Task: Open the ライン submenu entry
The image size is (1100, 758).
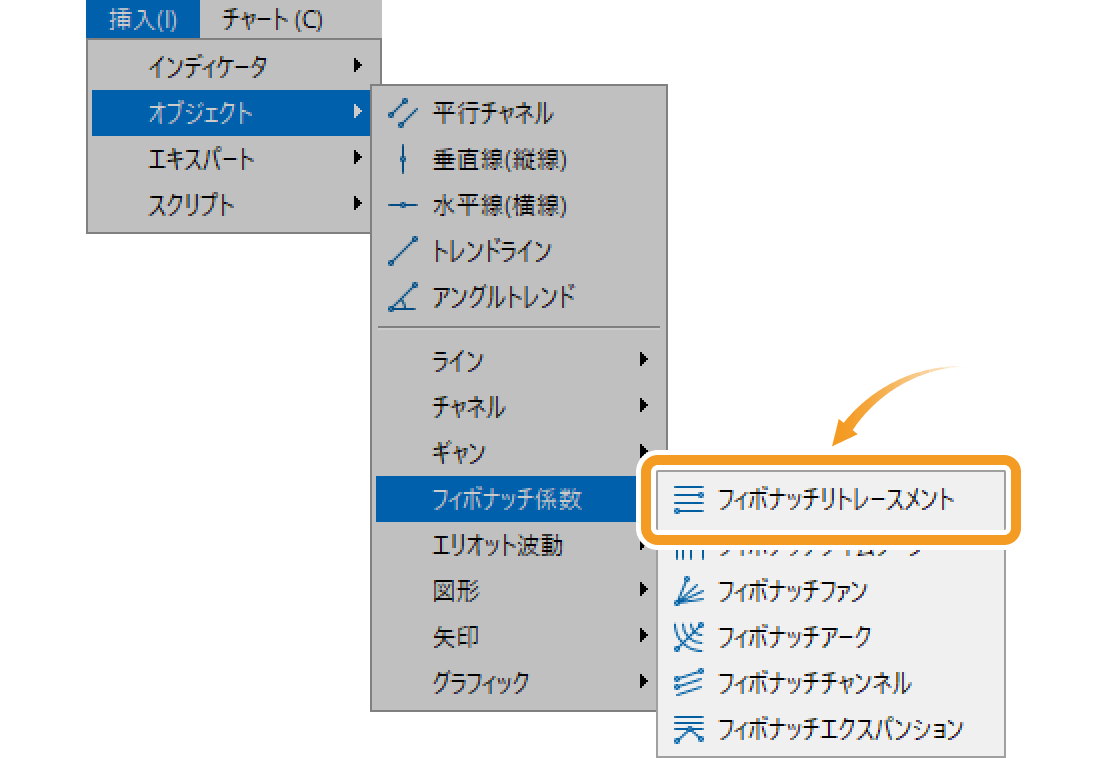Action: coord(519,361)
